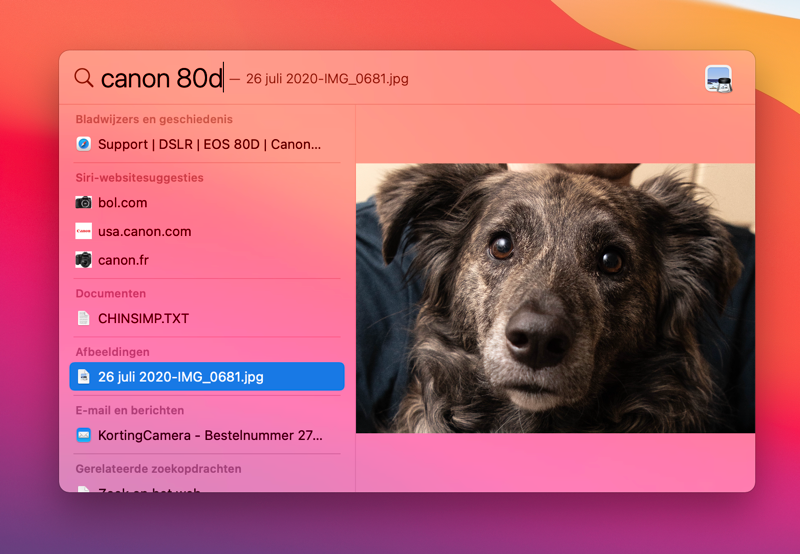Click the autocomplete text "26 juli 2020-IMG_0681.jpg" in search bar
This screenshot has width=800, height=554.
(327, 79)
